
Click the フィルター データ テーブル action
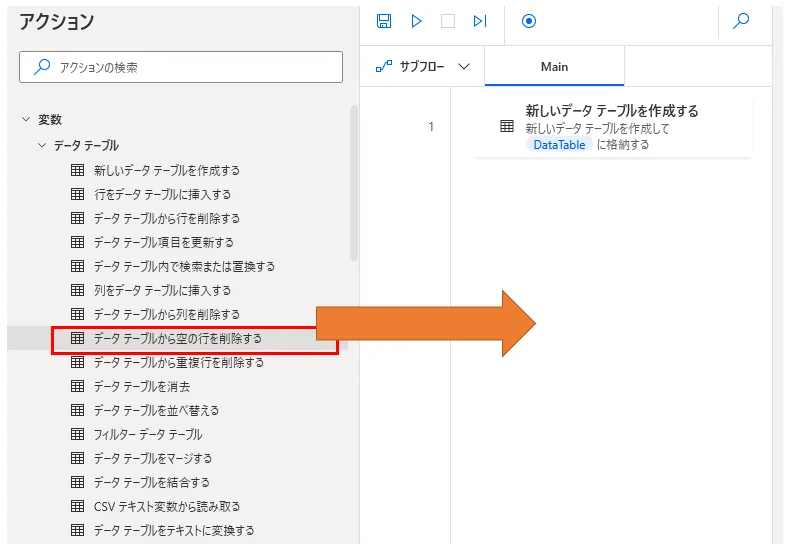point(147,434)
